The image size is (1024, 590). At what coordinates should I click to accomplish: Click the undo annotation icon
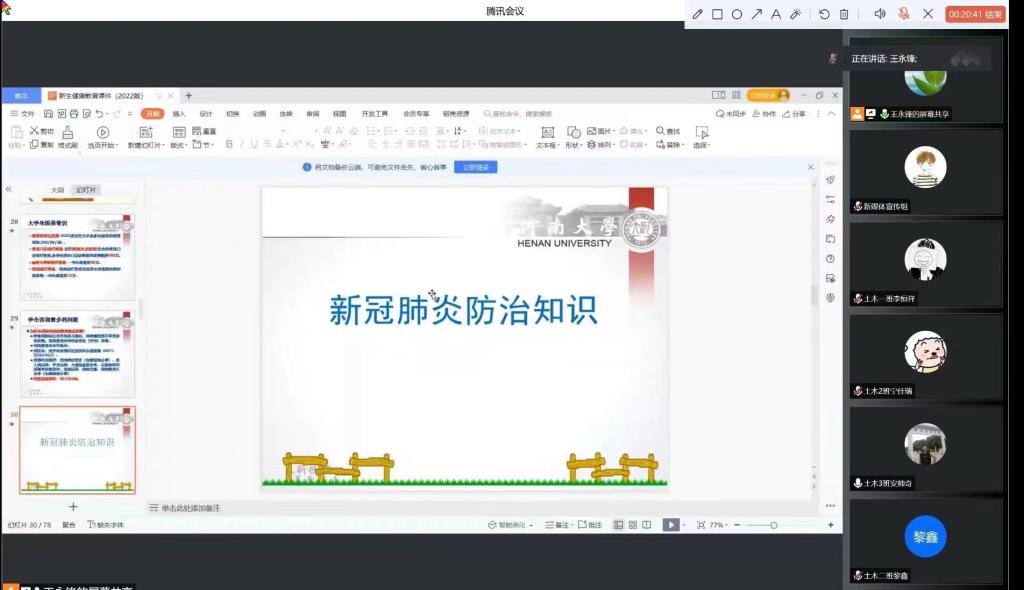pyautogui.click(x=824, y=14)
